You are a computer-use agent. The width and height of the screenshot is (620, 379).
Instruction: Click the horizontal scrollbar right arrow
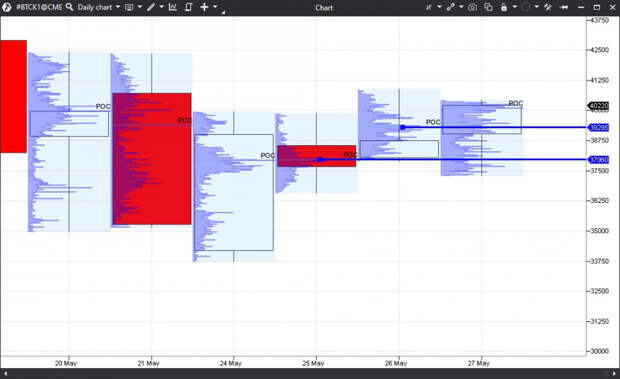[x=614, y=373]
